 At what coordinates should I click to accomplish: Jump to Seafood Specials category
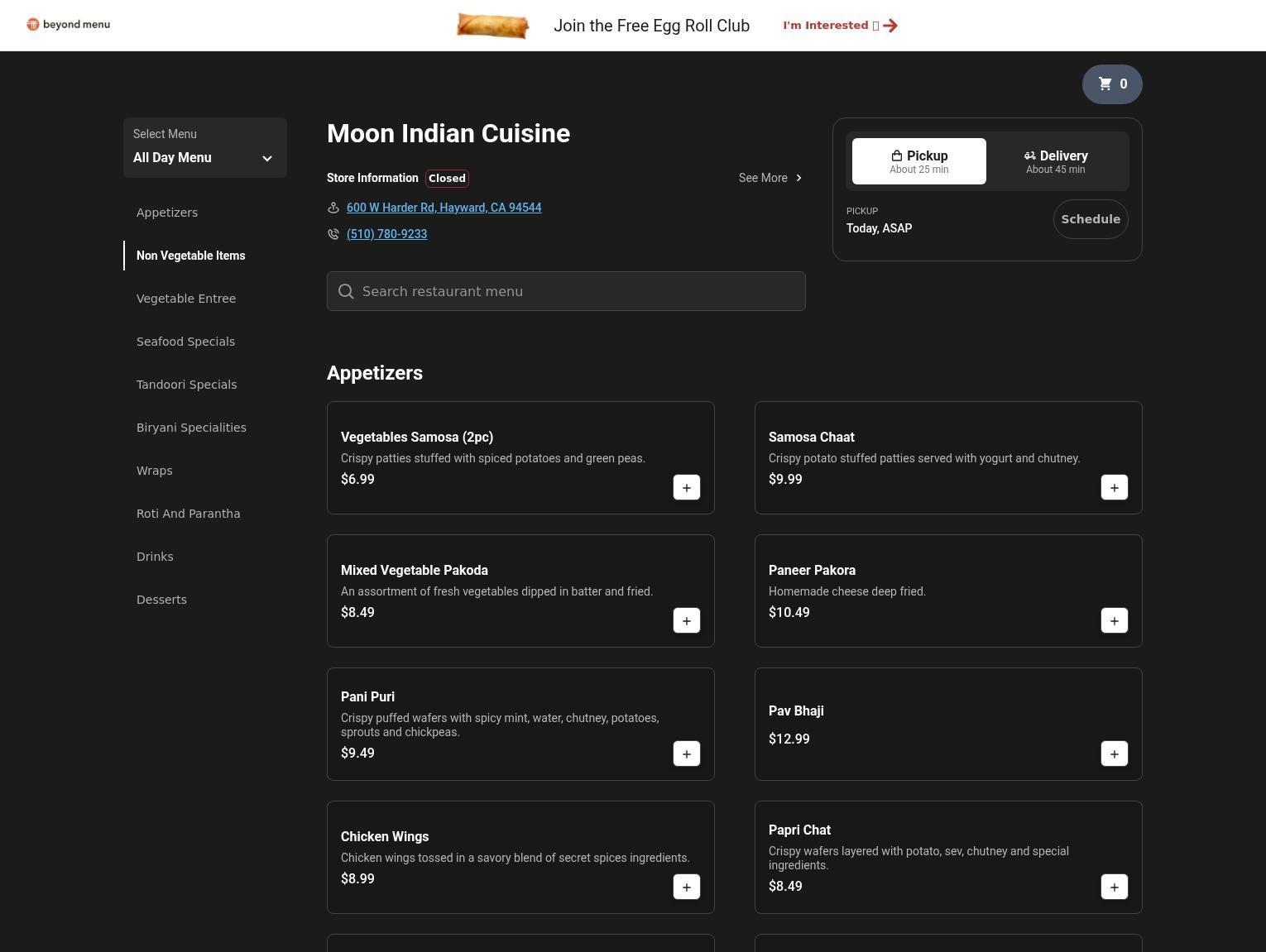(x=185, y=342)
